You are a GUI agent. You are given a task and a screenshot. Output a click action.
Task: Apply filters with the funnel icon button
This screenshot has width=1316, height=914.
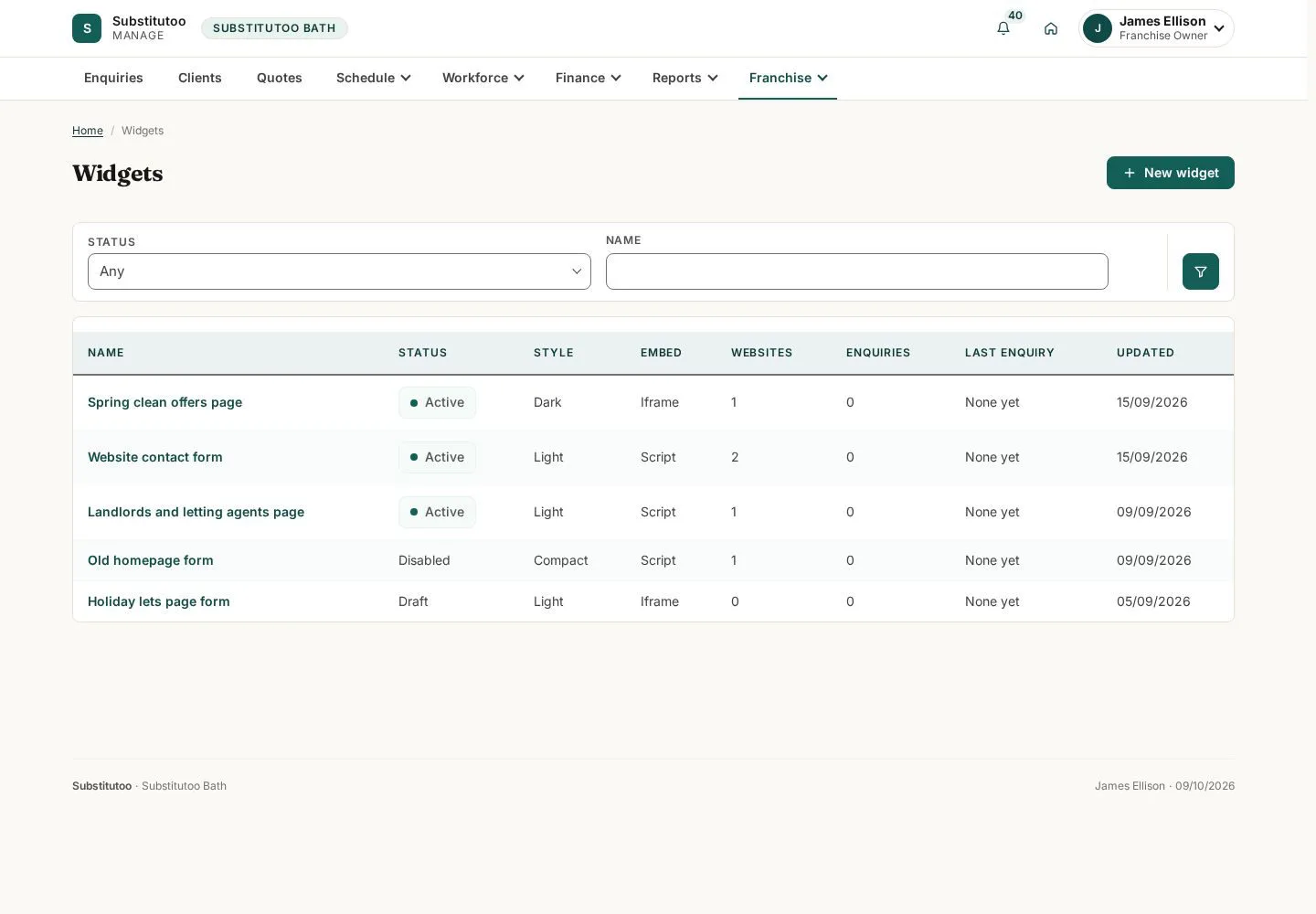pos(1201,271)
